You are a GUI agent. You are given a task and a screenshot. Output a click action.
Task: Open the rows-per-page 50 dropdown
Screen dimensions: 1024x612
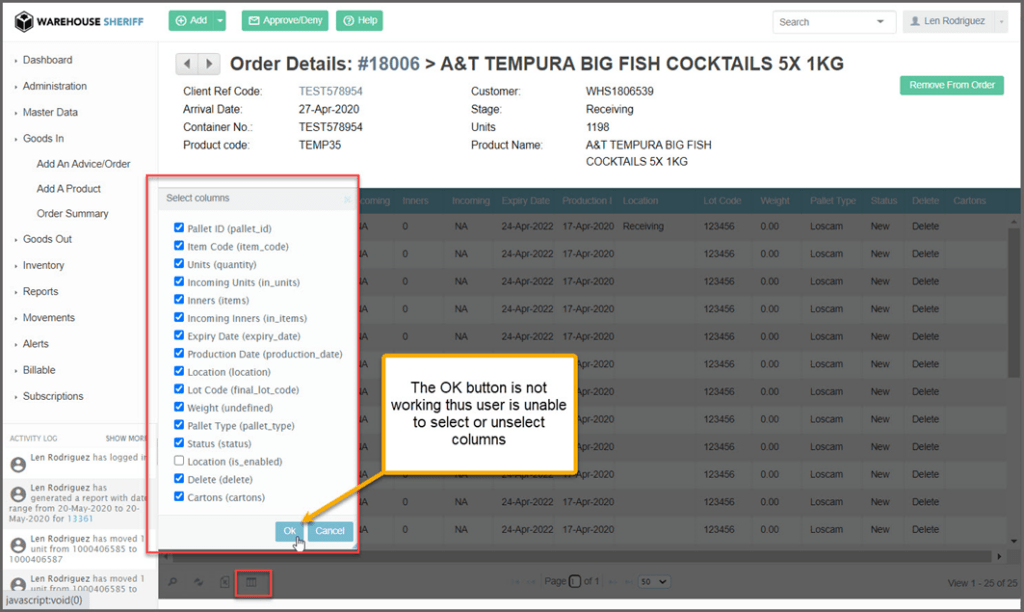(653, 582)
